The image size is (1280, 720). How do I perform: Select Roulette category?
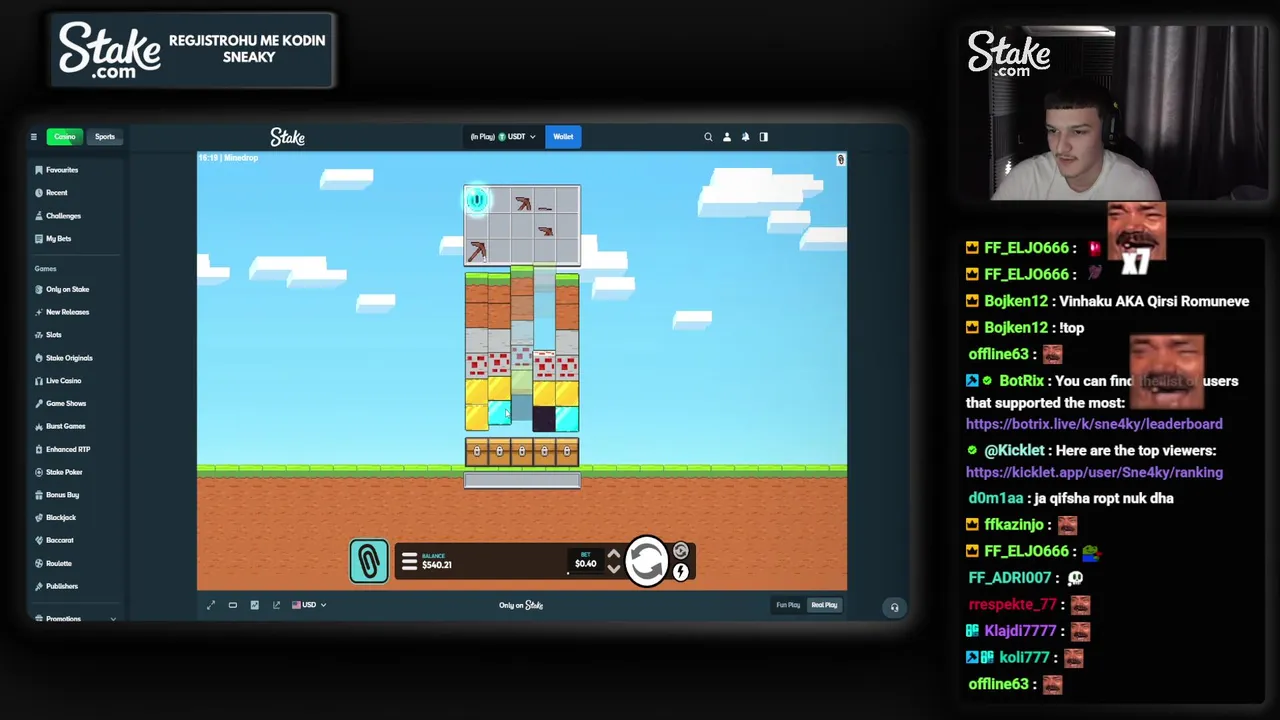point(53,564)
